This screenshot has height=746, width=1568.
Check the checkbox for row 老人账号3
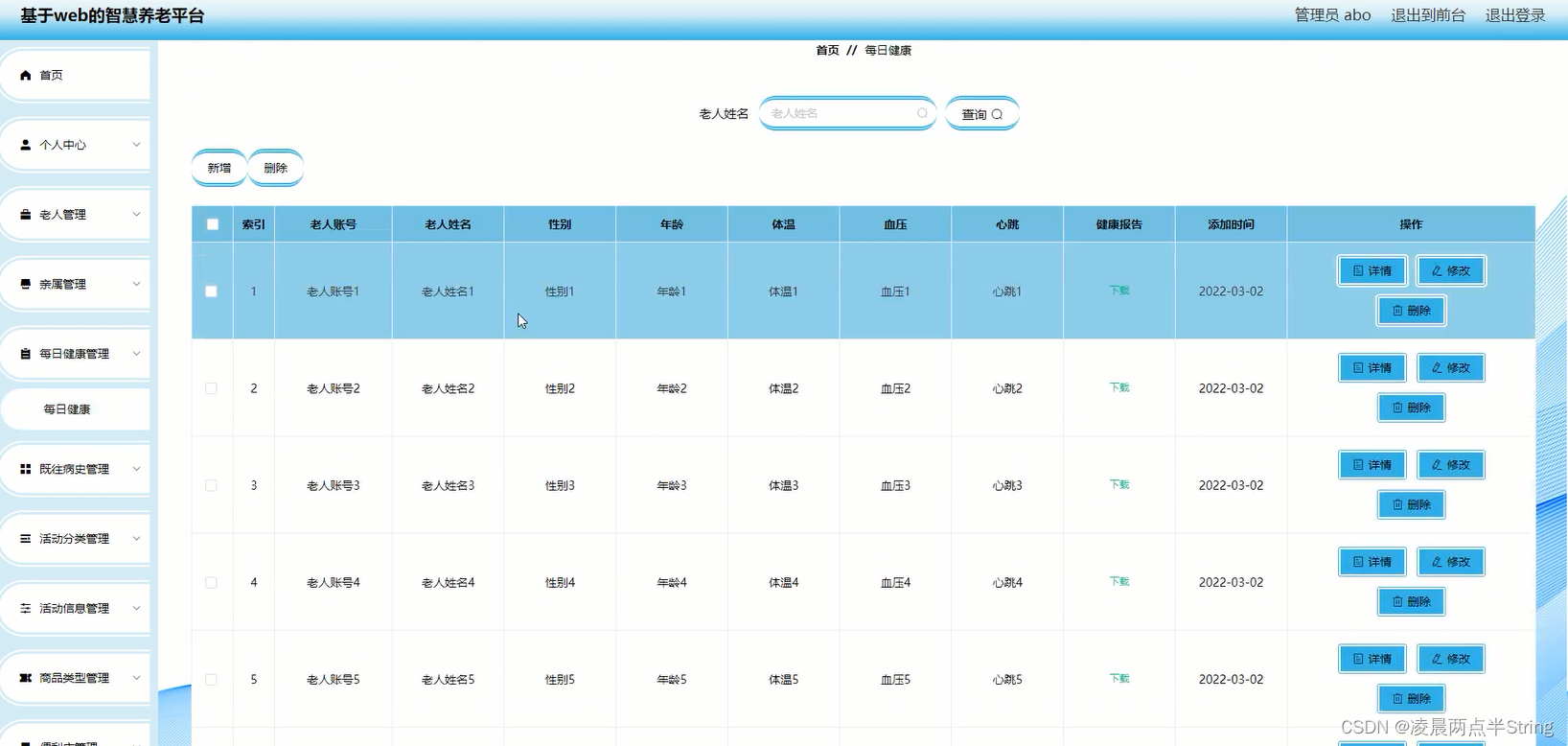pyautogui.click(x=211, y=485)
